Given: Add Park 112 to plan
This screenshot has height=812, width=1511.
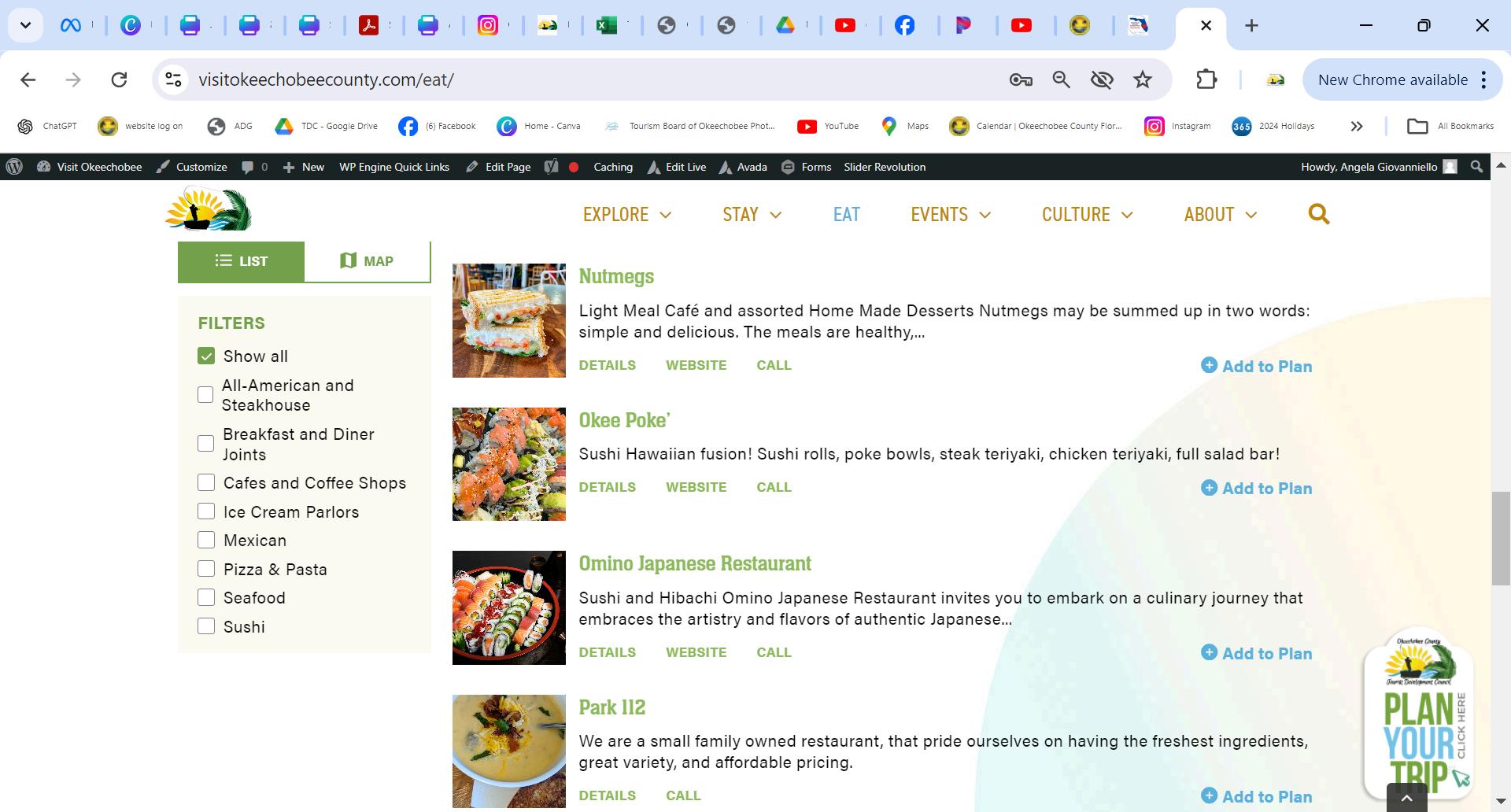Looking at the screenshot, I should (1257, 796).
